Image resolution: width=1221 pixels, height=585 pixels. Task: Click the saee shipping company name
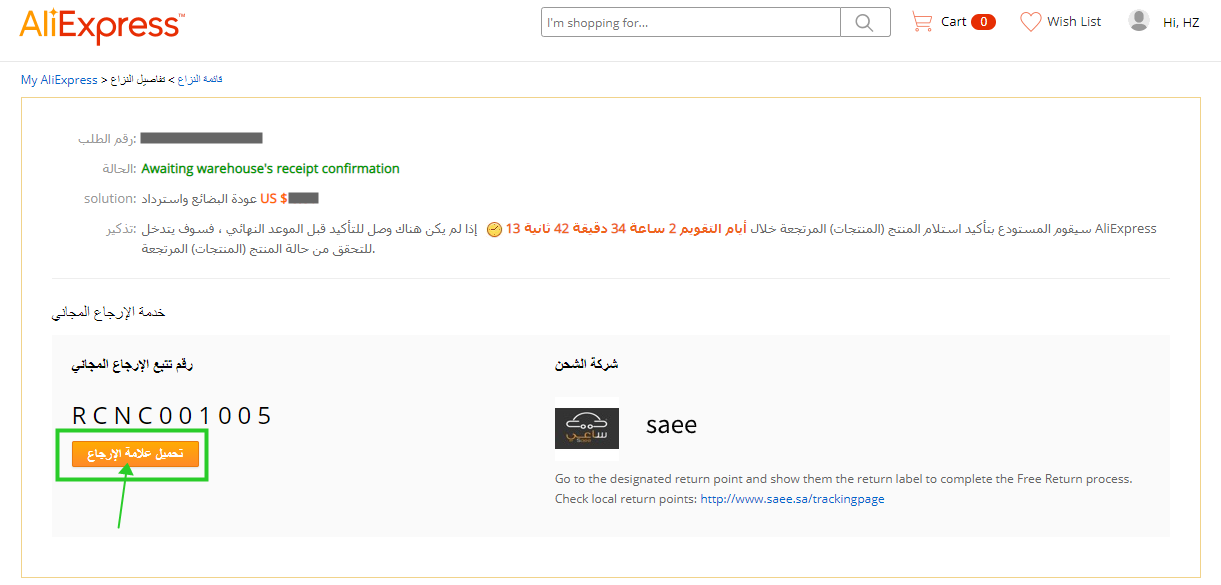tap(671, 425)
